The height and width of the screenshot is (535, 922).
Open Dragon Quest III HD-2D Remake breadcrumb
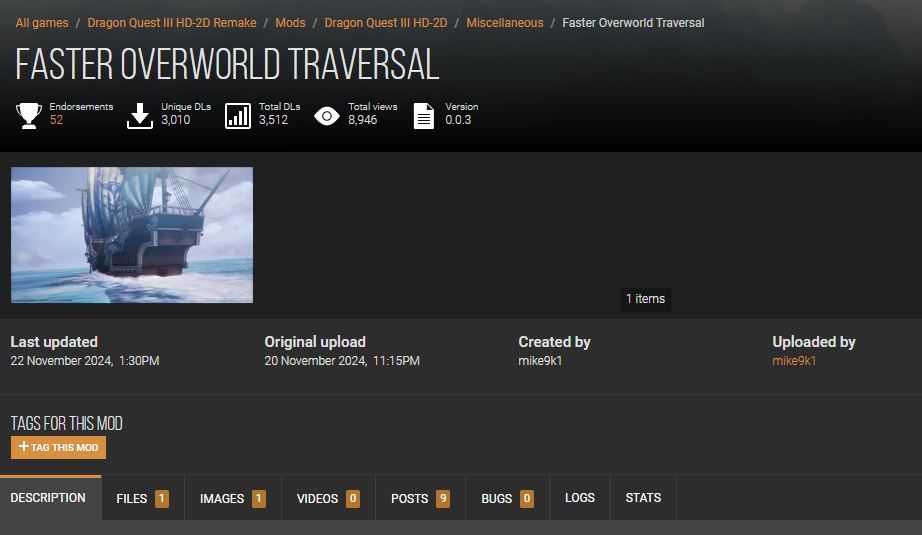click(x=172, y=23)
